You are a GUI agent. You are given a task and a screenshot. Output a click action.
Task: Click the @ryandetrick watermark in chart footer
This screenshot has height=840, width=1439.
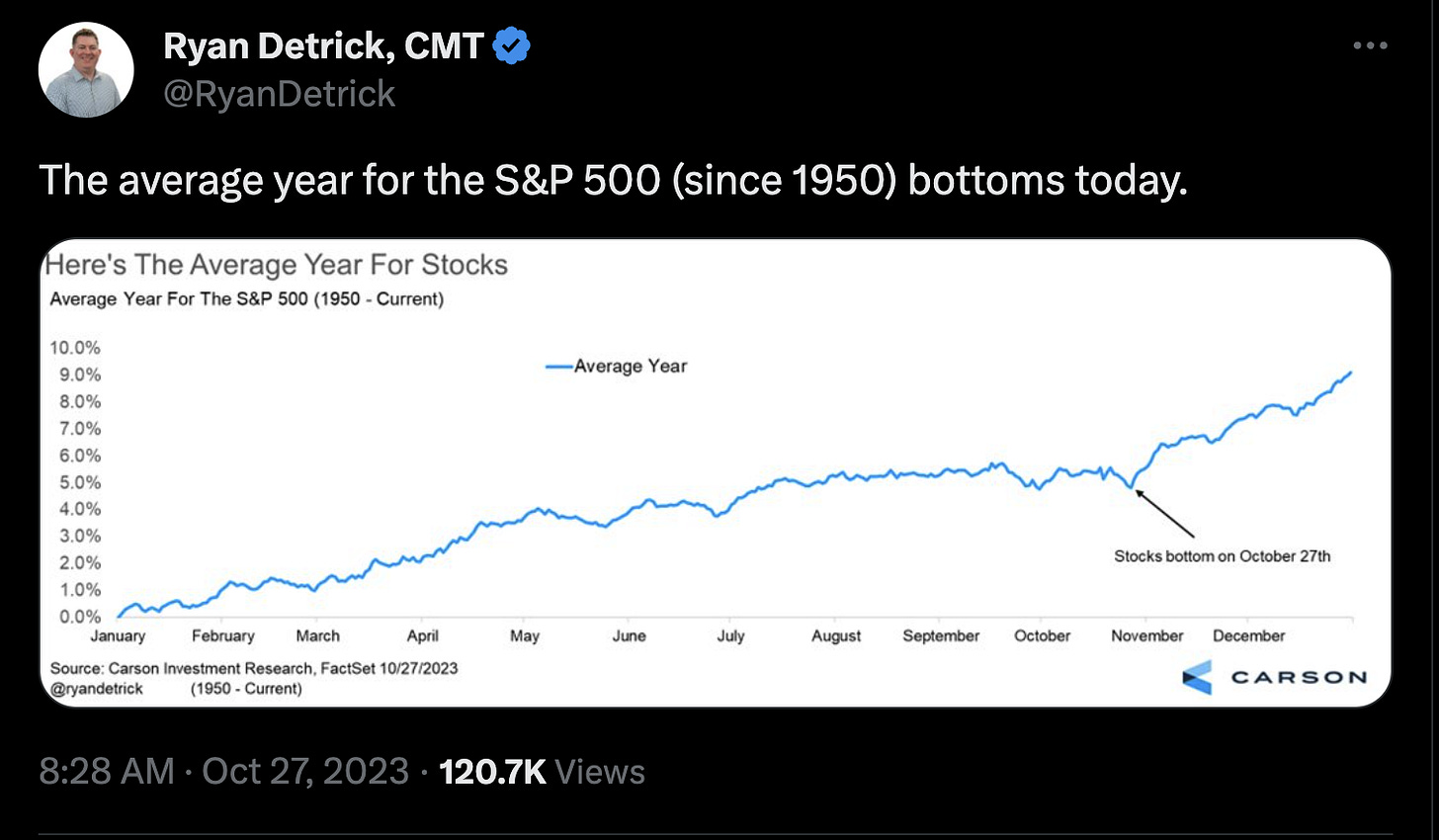[97, 689]
